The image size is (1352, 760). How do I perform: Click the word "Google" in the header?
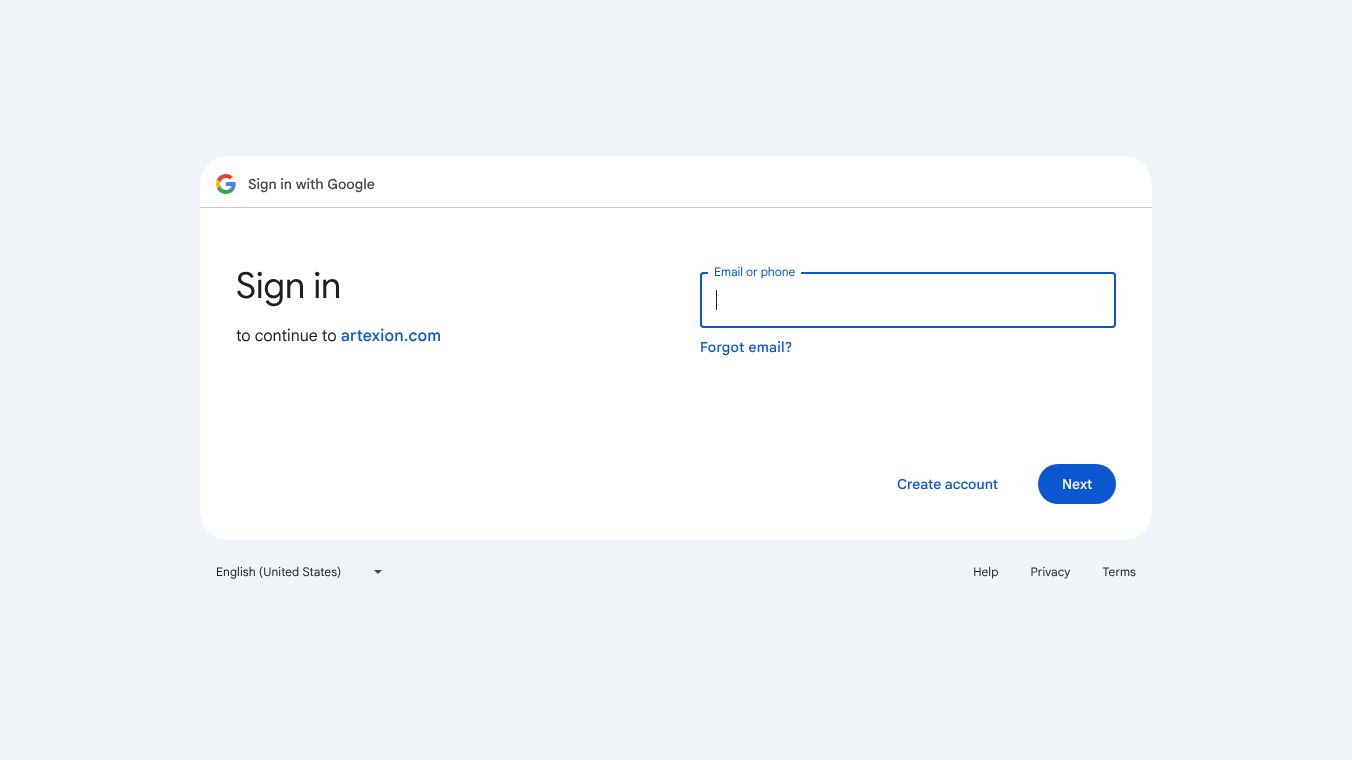350,184
